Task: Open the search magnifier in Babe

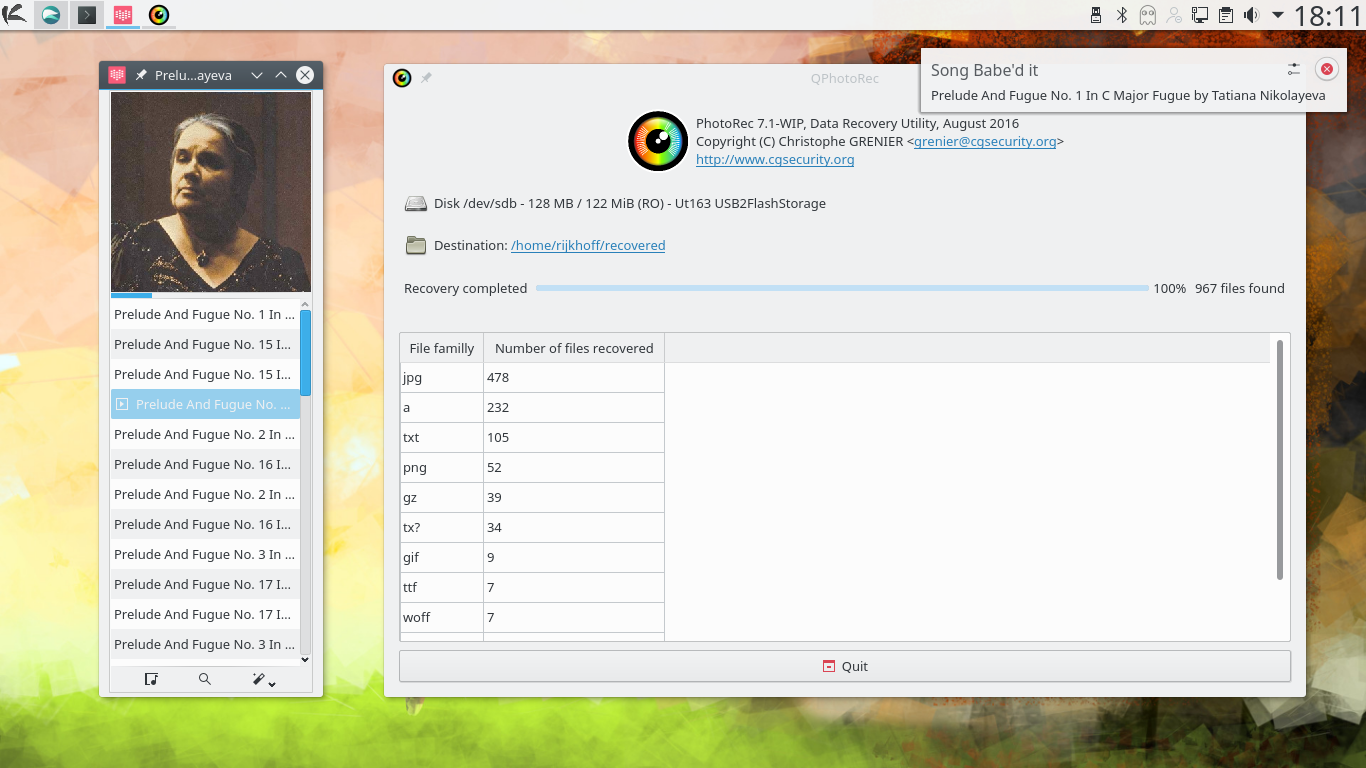Action: (205, 679)
